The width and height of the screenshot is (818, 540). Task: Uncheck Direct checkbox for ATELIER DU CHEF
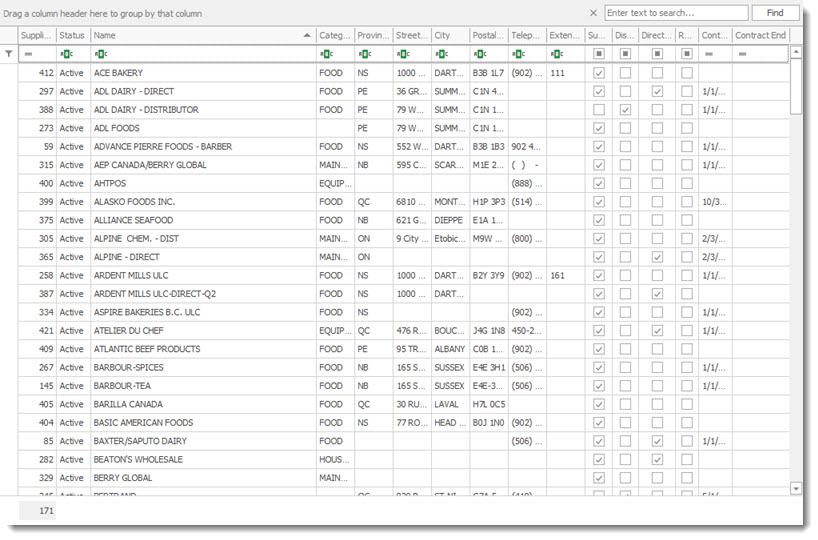657,331
